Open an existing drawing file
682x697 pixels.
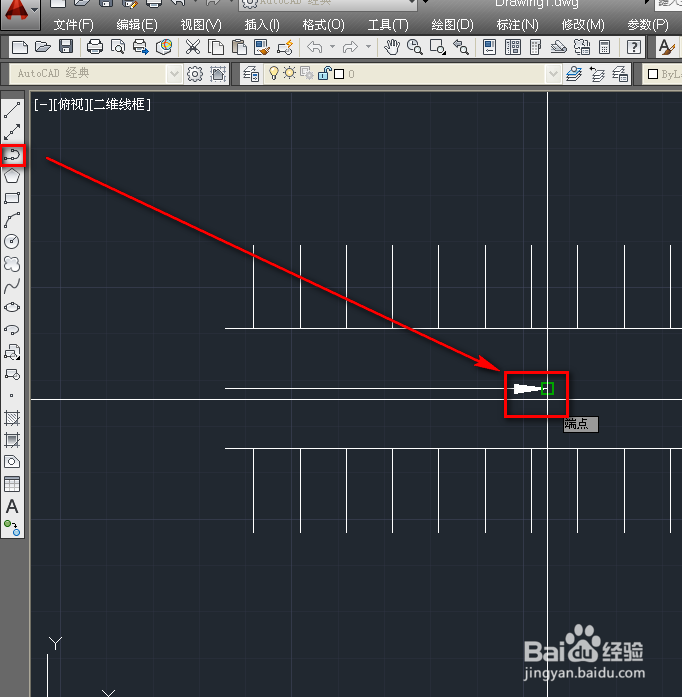pyautogui.click(x=43, y=47)
